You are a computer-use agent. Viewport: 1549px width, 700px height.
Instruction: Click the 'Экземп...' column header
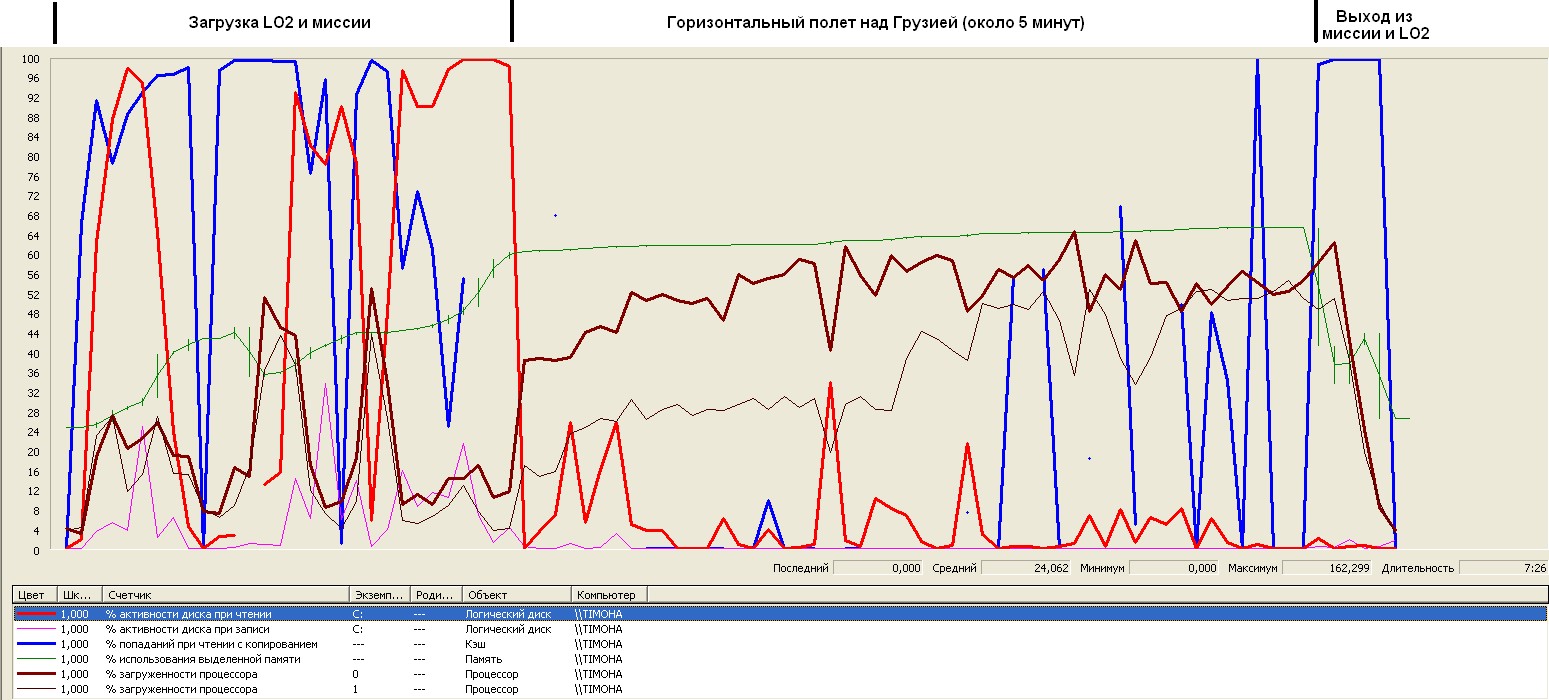click(378, 595)
